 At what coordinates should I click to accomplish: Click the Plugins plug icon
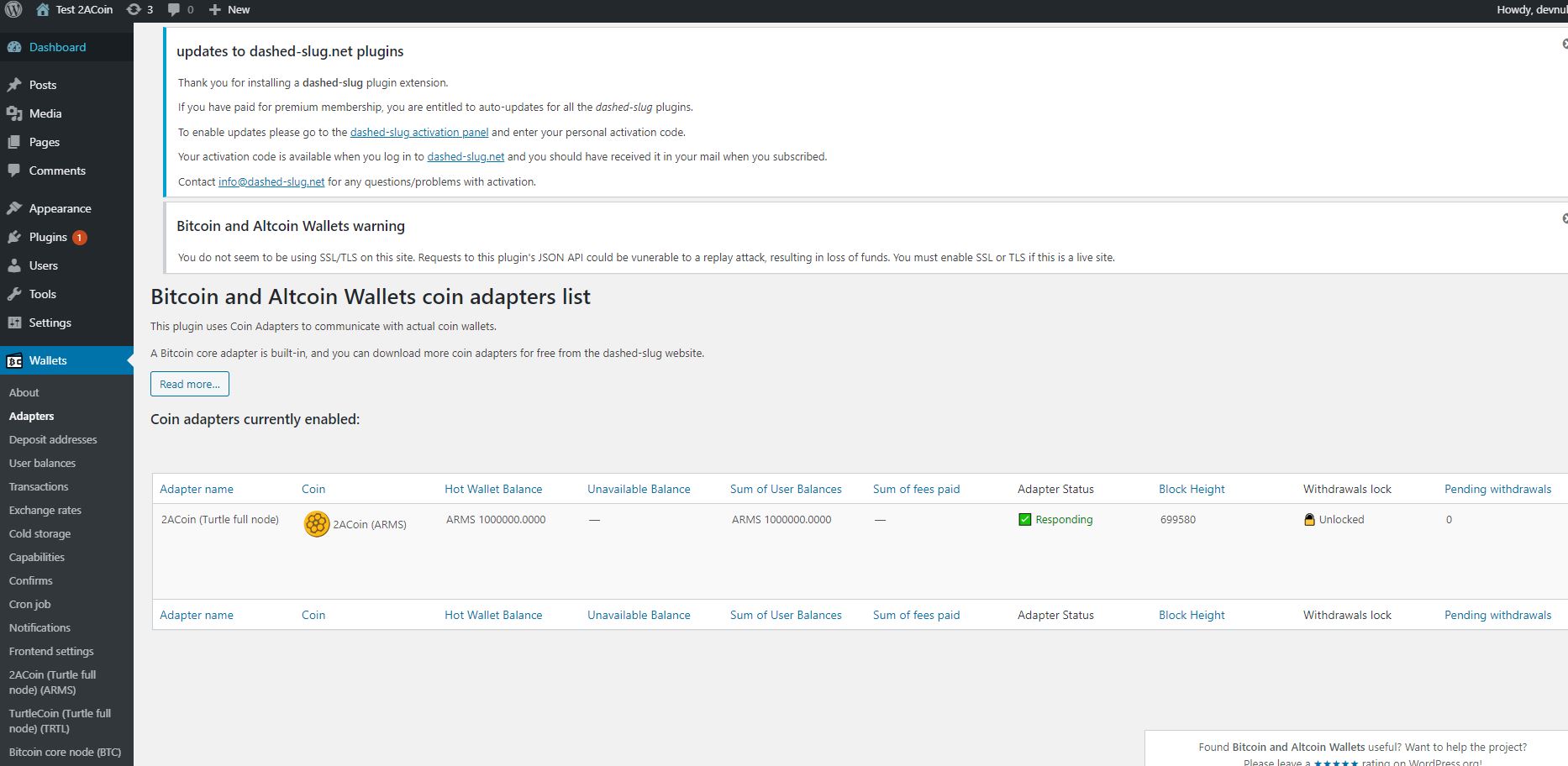(x=14, y=237)
